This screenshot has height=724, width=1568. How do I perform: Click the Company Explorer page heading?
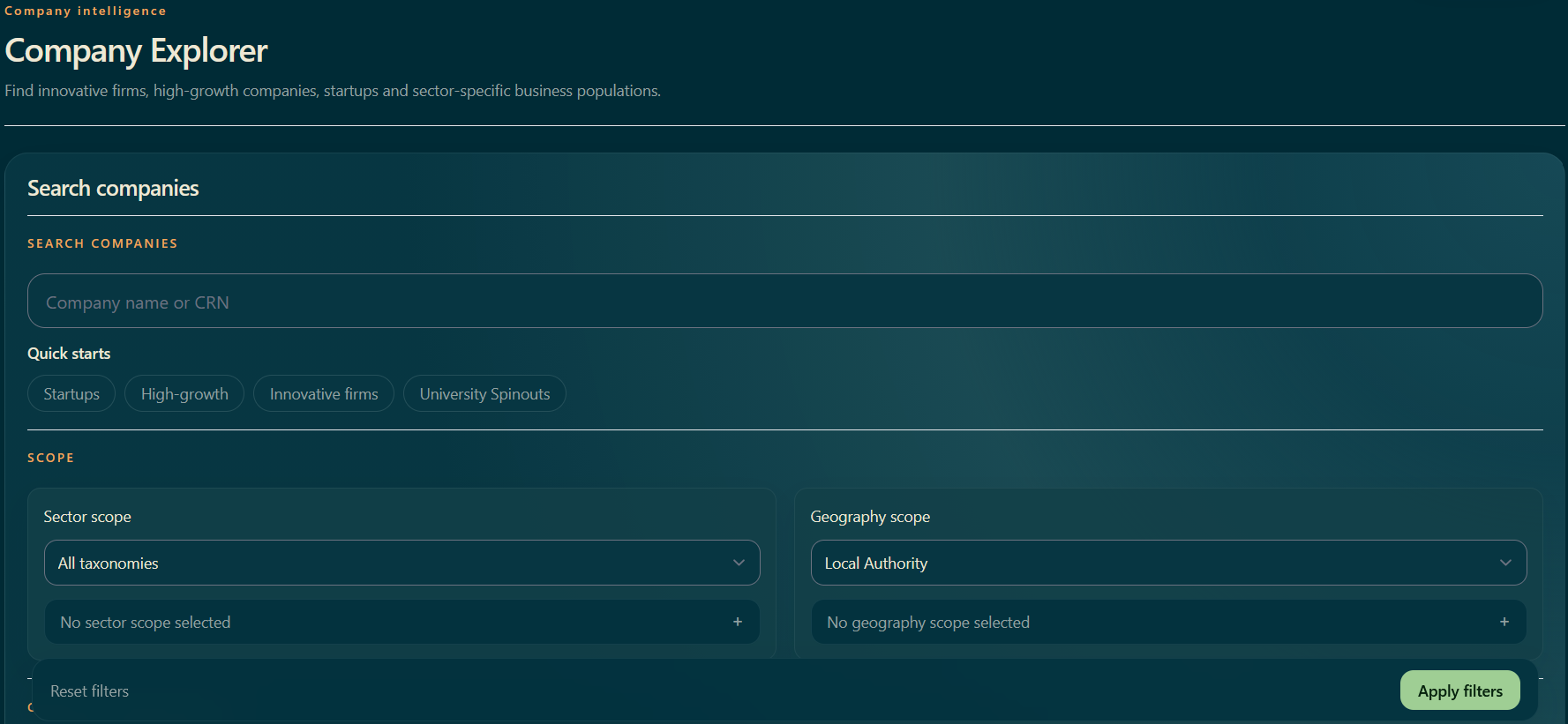pyautogui.click(x=136, y=51)
